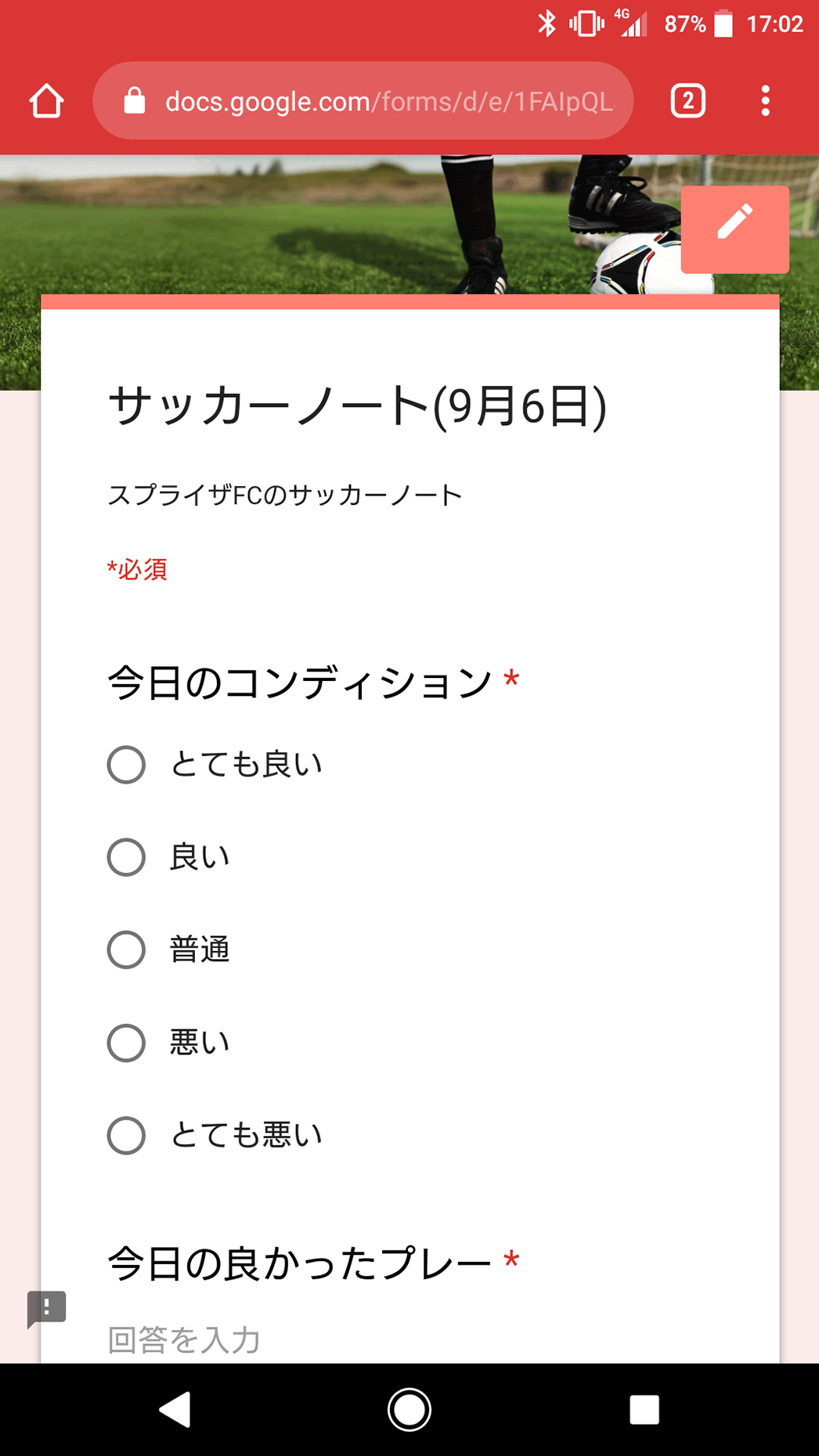Tap the battery icon in status bar
Screen dimensions: 819x1456
723,24
